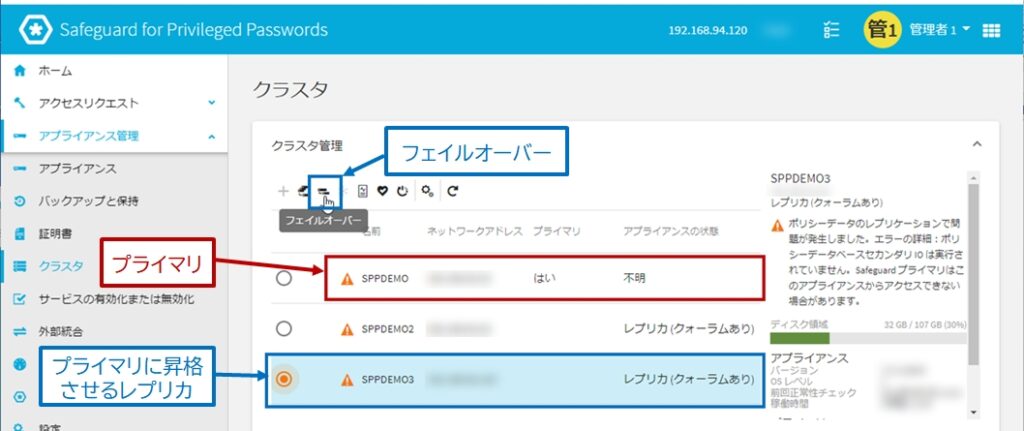Screen dimensions: 1024x431
Task: Select radio button for SPPDEMO2
Action: click(x=283, y=328)
